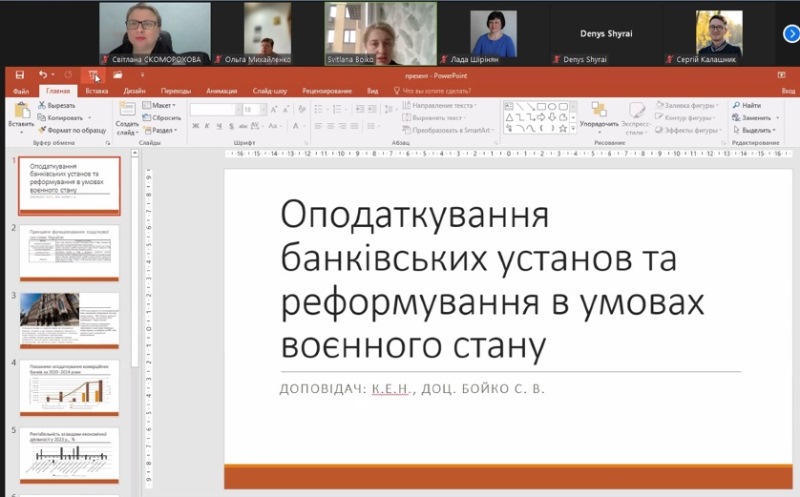Click the Вход sign-in link

788,91
